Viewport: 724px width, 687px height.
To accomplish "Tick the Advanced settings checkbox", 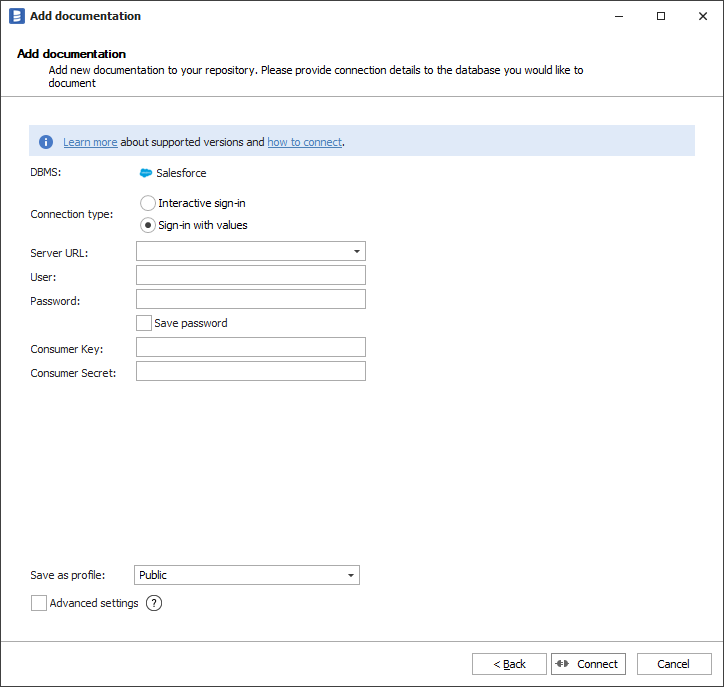I will point(39,603).
